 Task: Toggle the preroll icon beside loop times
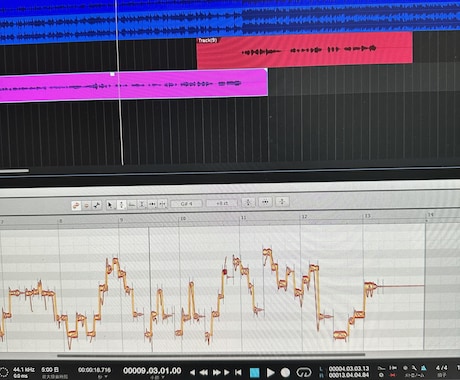point(382,368)
